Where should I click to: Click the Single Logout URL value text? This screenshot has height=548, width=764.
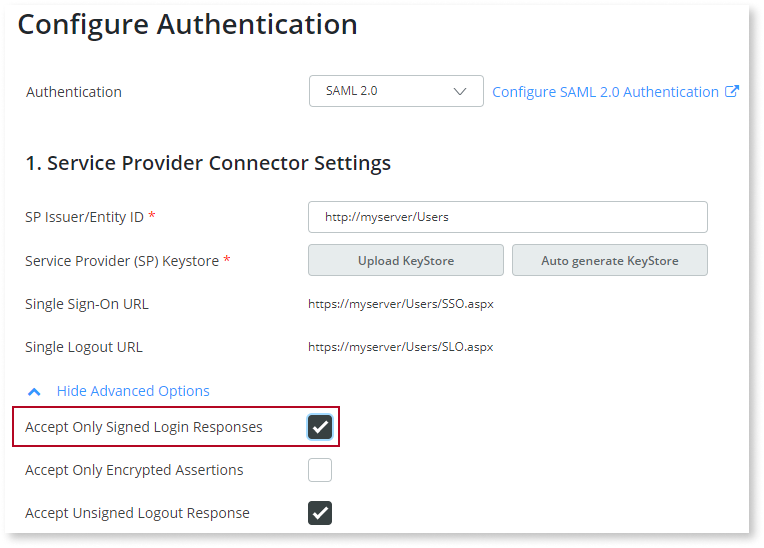[400, 348]
